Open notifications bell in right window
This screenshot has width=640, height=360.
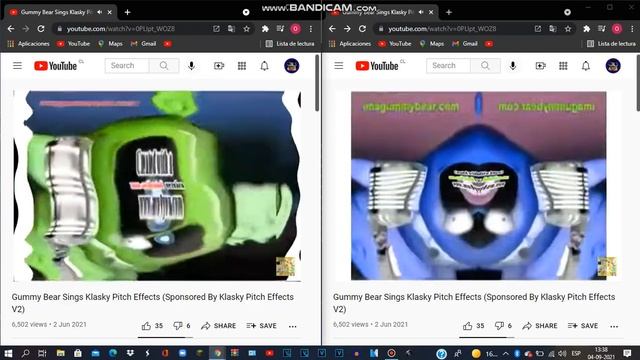[x=586, y=66]
